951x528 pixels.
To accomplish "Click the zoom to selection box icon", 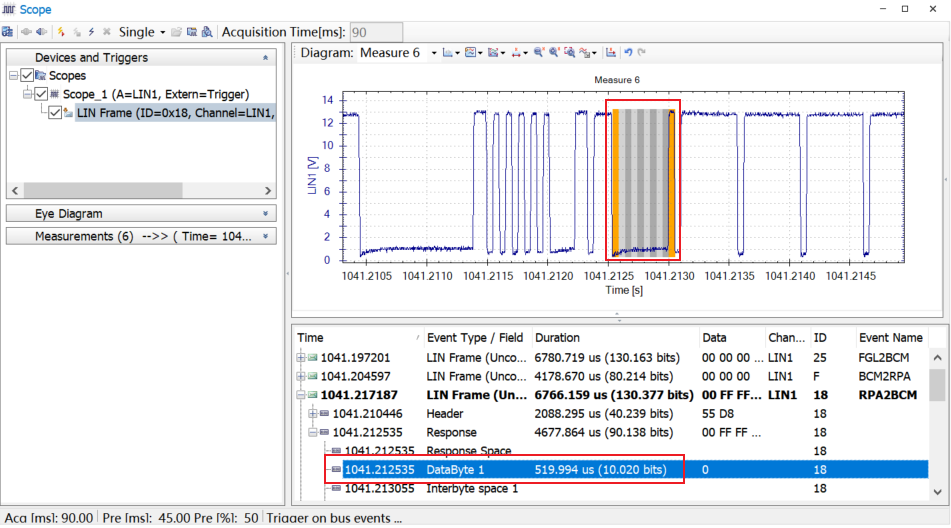I will (570, 53).
